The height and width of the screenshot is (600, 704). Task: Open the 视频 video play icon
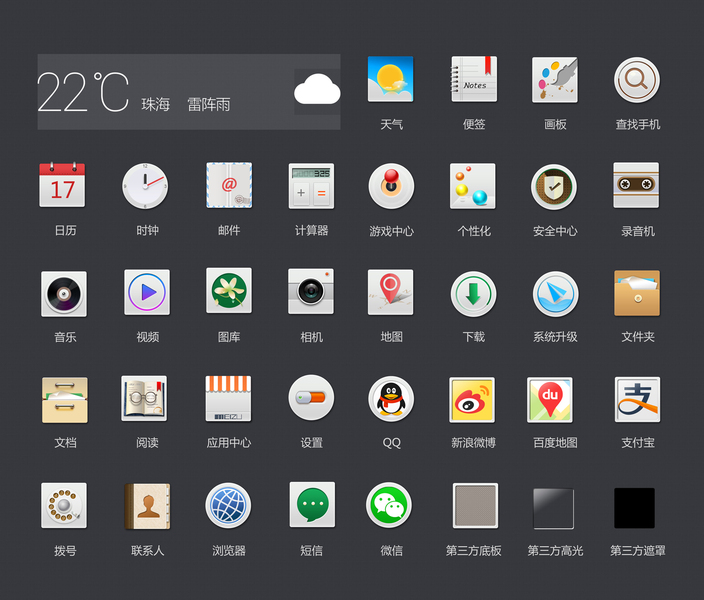[147, 292]
